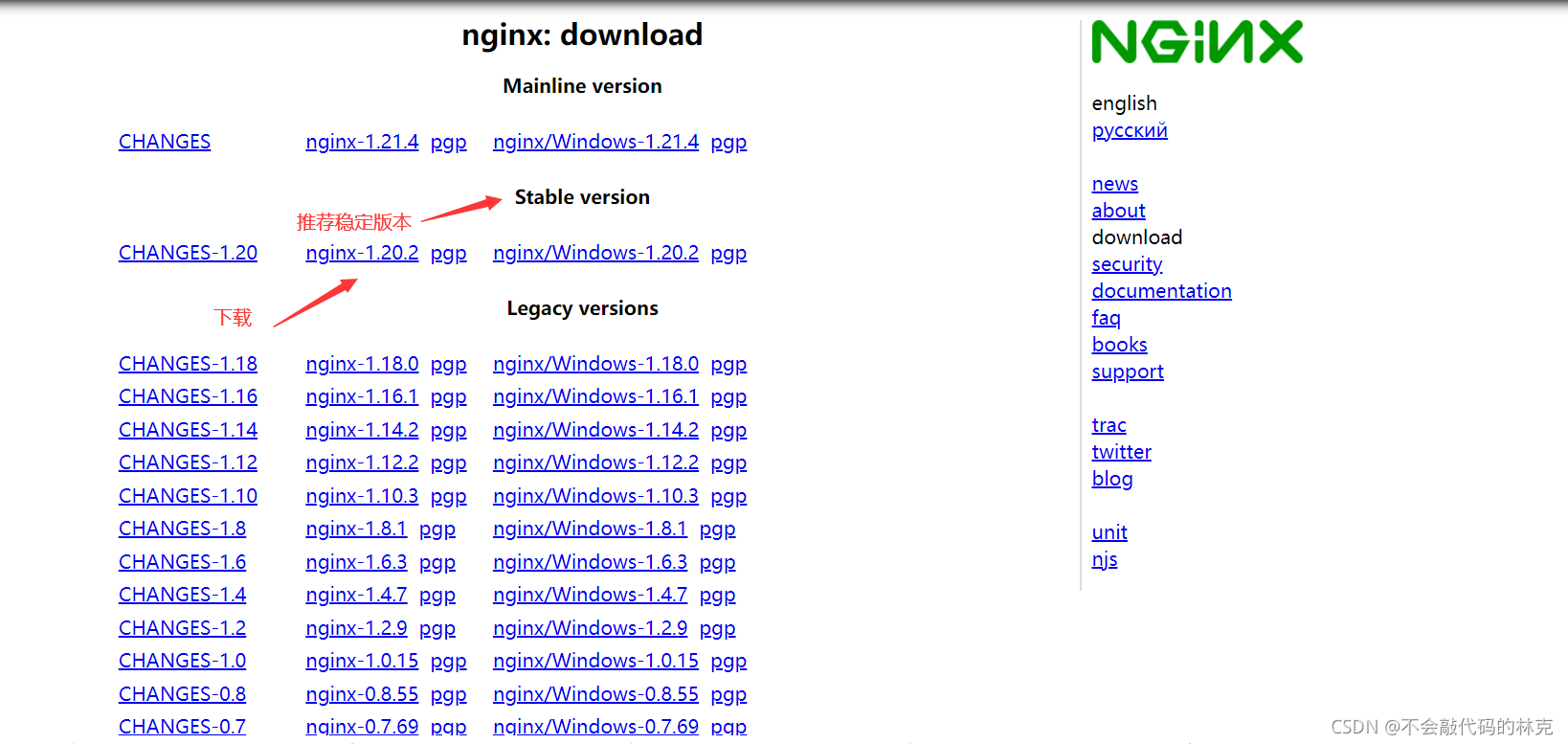1568x744 pixels.
Task: Open the mainline CHANGES link
Action: 165,142
